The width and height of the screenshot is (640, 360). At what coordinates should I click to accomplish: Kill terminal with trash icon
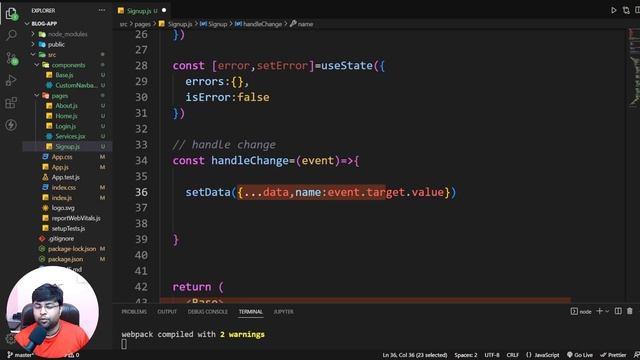(629, 311)
